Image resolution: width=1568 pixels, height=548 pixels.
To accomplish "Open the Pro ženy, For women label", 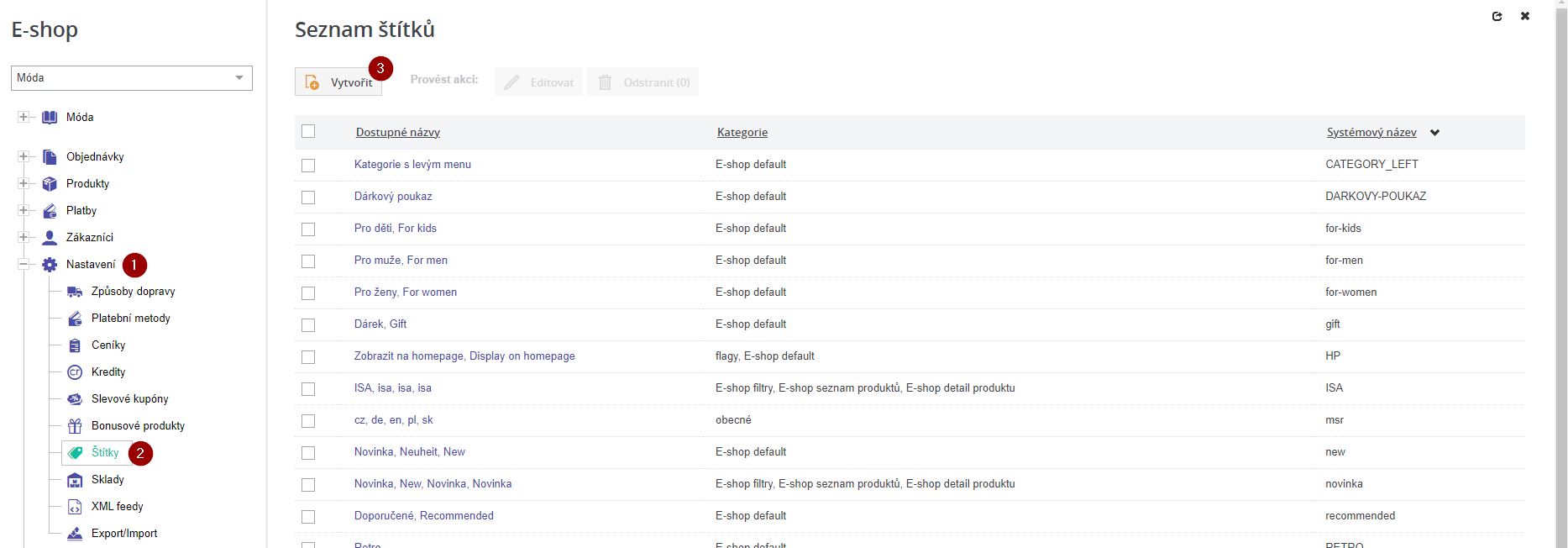I will coord(406,292).
